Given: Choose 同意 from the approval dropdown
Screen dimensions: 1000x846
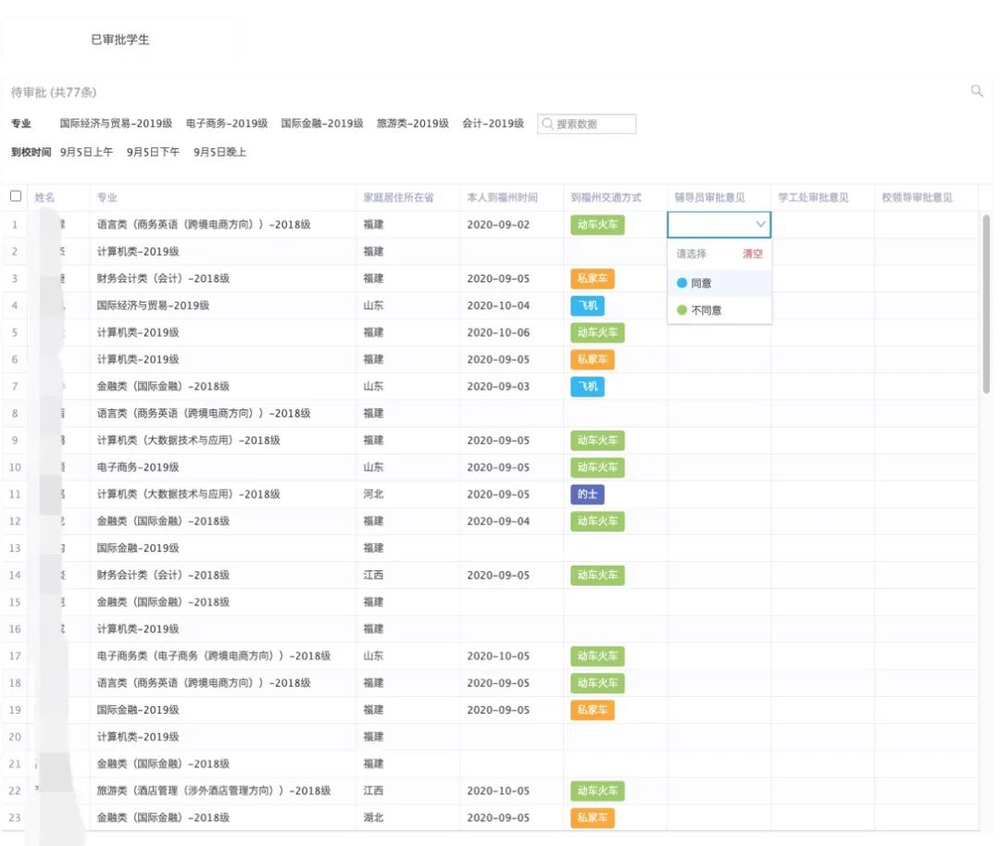Looking at the screenshot, I should click(x=701, y=283).
